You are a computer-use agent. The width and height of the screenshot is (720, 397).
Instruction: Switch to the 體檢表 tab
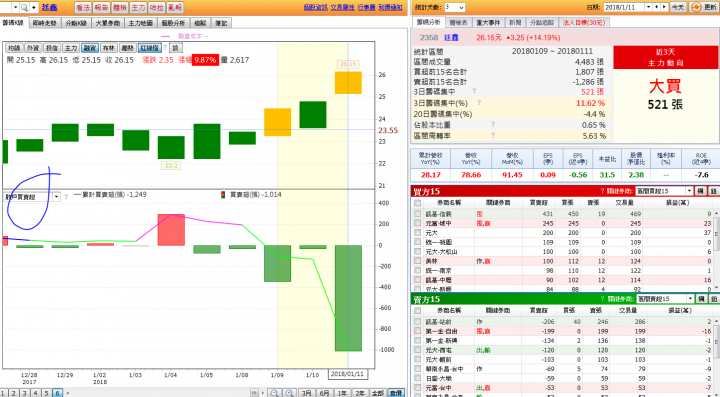pyautogui.click(x=458, y=22)
